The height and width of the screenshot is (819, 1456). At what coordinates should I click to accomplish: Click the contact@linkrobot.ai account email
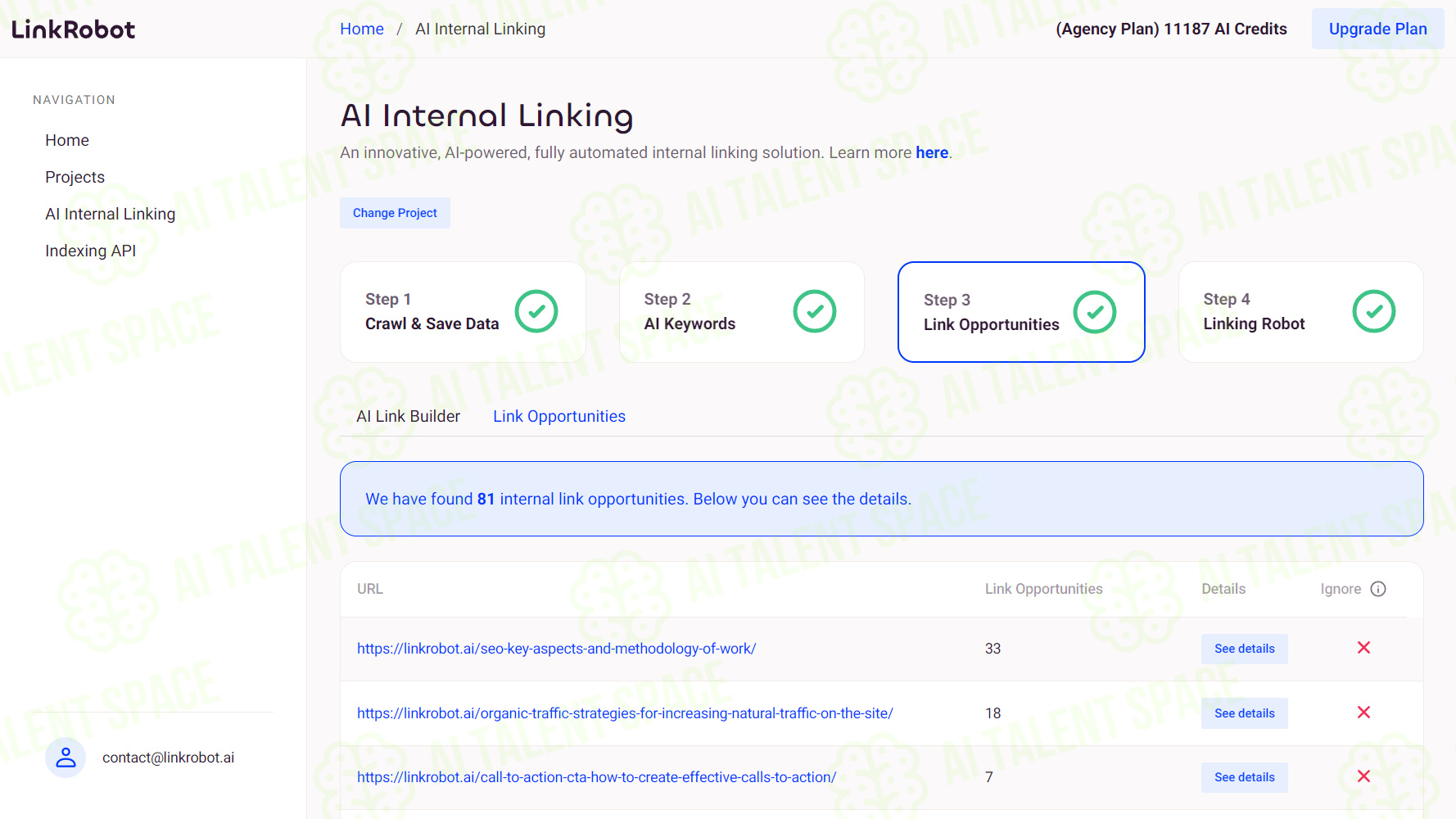[168, 758]
